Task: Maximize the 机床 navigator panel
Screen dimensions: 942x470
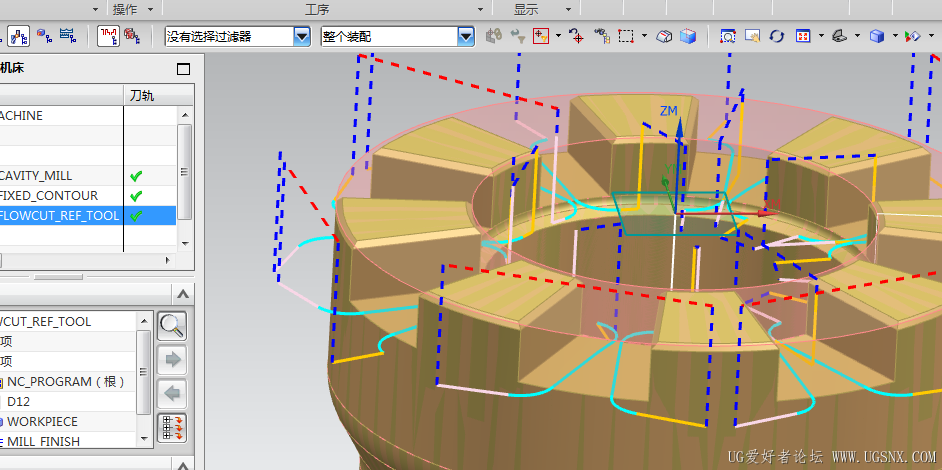Action: point(183,69)
